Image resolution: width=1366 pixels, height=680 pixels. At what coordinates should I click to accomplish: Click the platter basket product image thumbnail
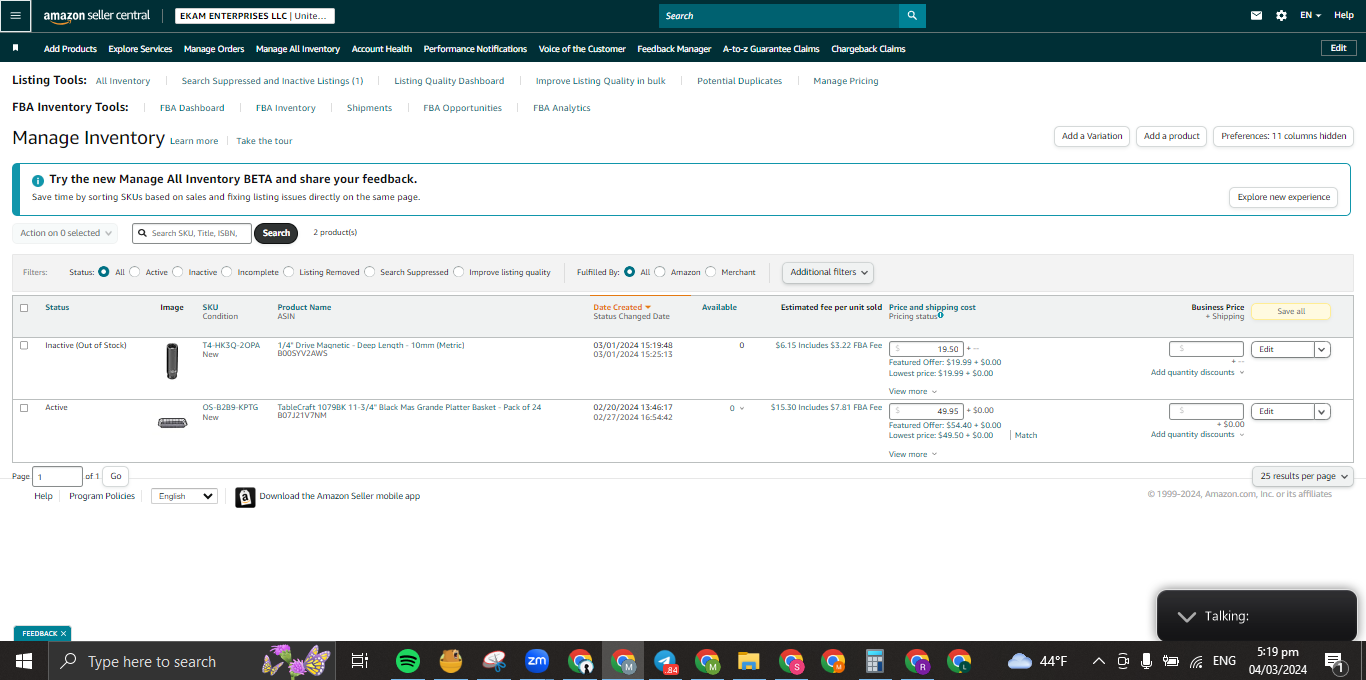point(172,423)
